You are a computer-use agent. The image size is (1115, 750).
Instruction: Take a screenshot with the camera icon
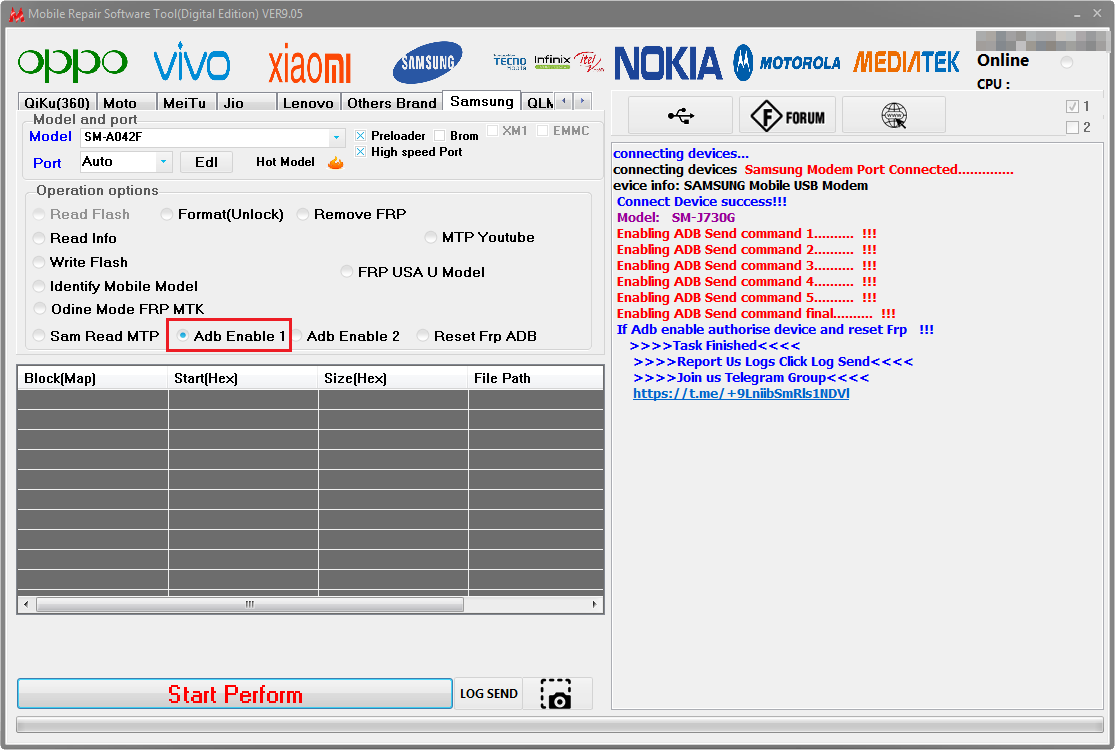(556, 694)
